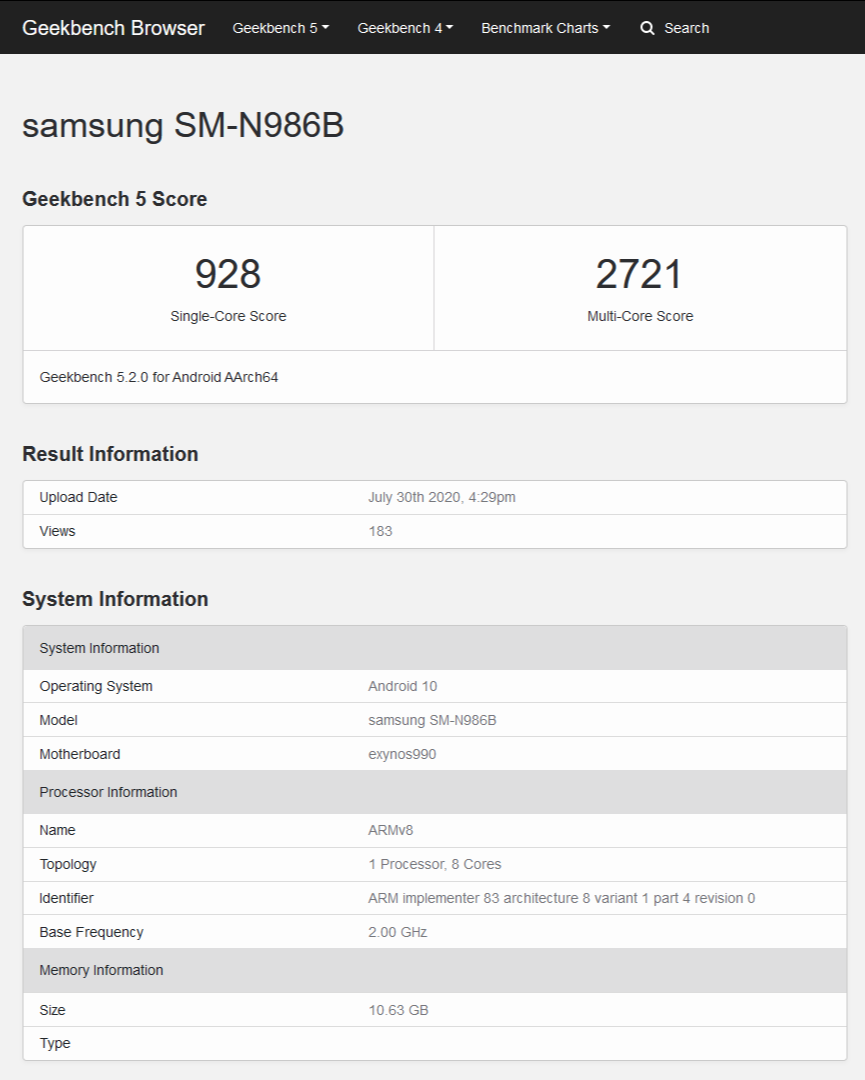Click the magnifier search icon
This screenshot has width=865, height=1080.
647,28
